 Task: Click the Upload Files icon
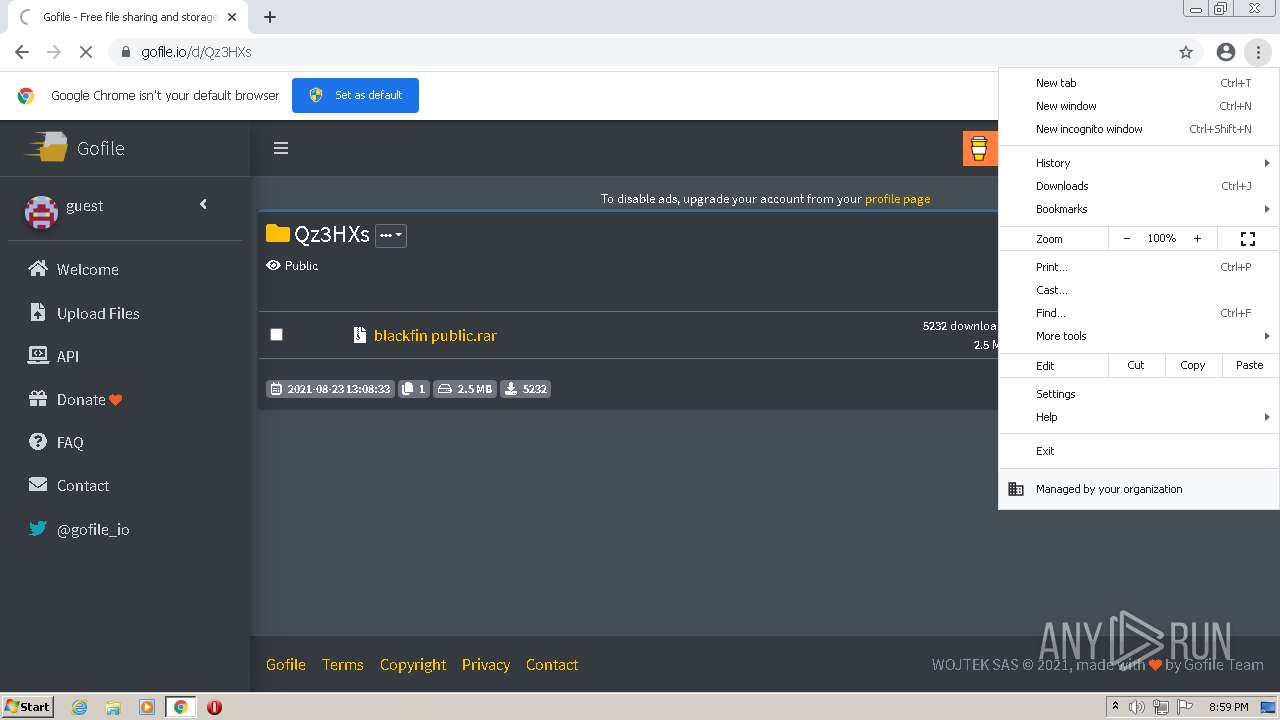38,312
